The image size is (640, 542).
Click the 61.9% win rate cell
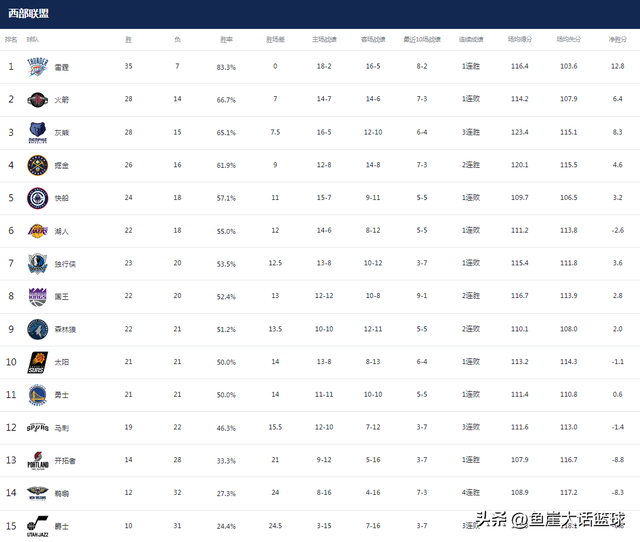click(226, 165)
